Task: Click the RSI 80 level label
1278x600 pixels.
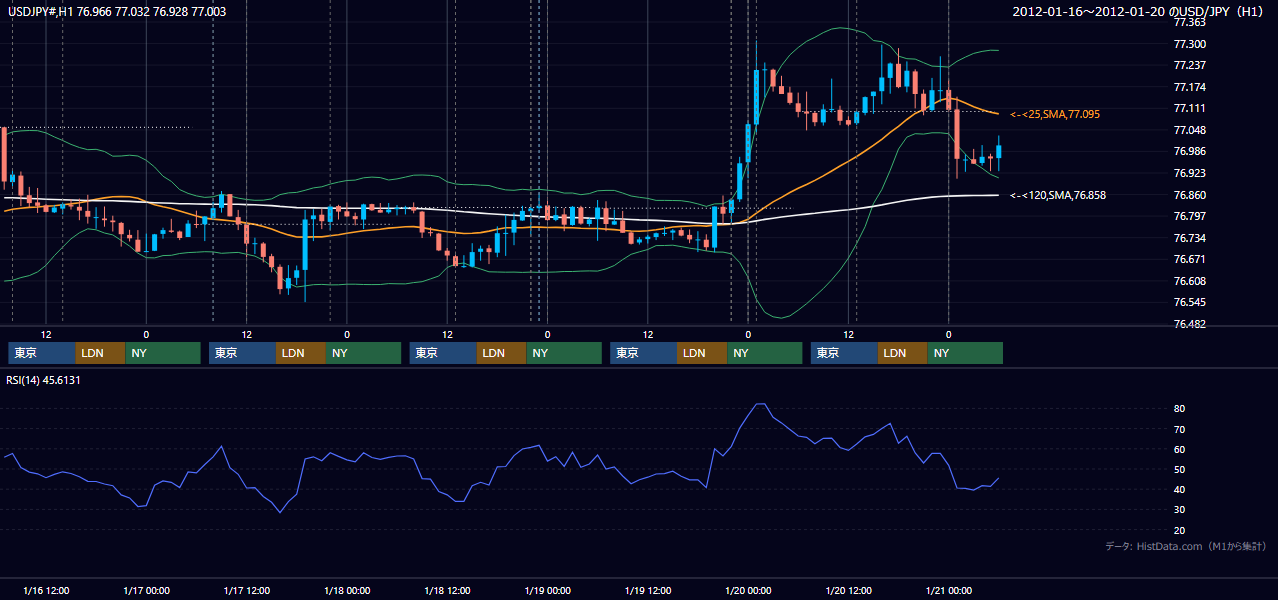Action: [x=1179, y=409]
